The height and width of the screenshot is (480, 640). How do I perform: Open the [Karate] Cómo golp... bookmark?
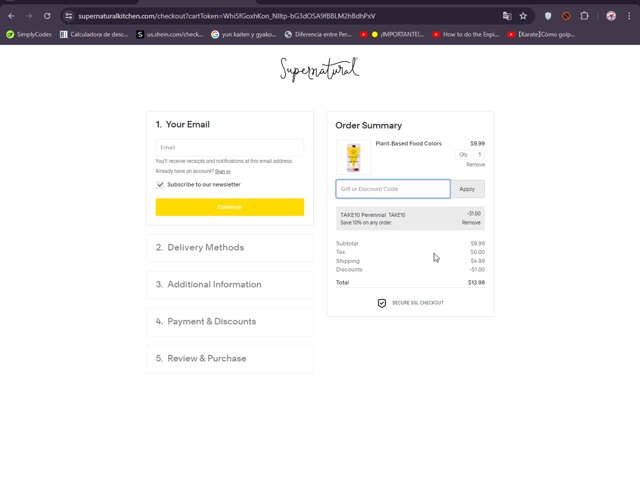click(541, 34)
